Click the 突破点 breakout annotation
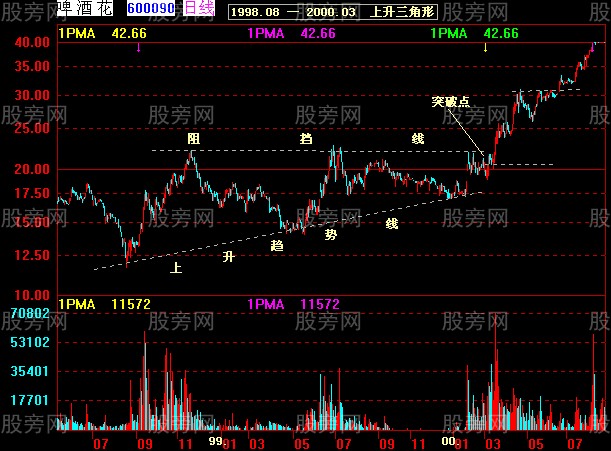Screen dimensions: 611x451 (x=450, y=102)
